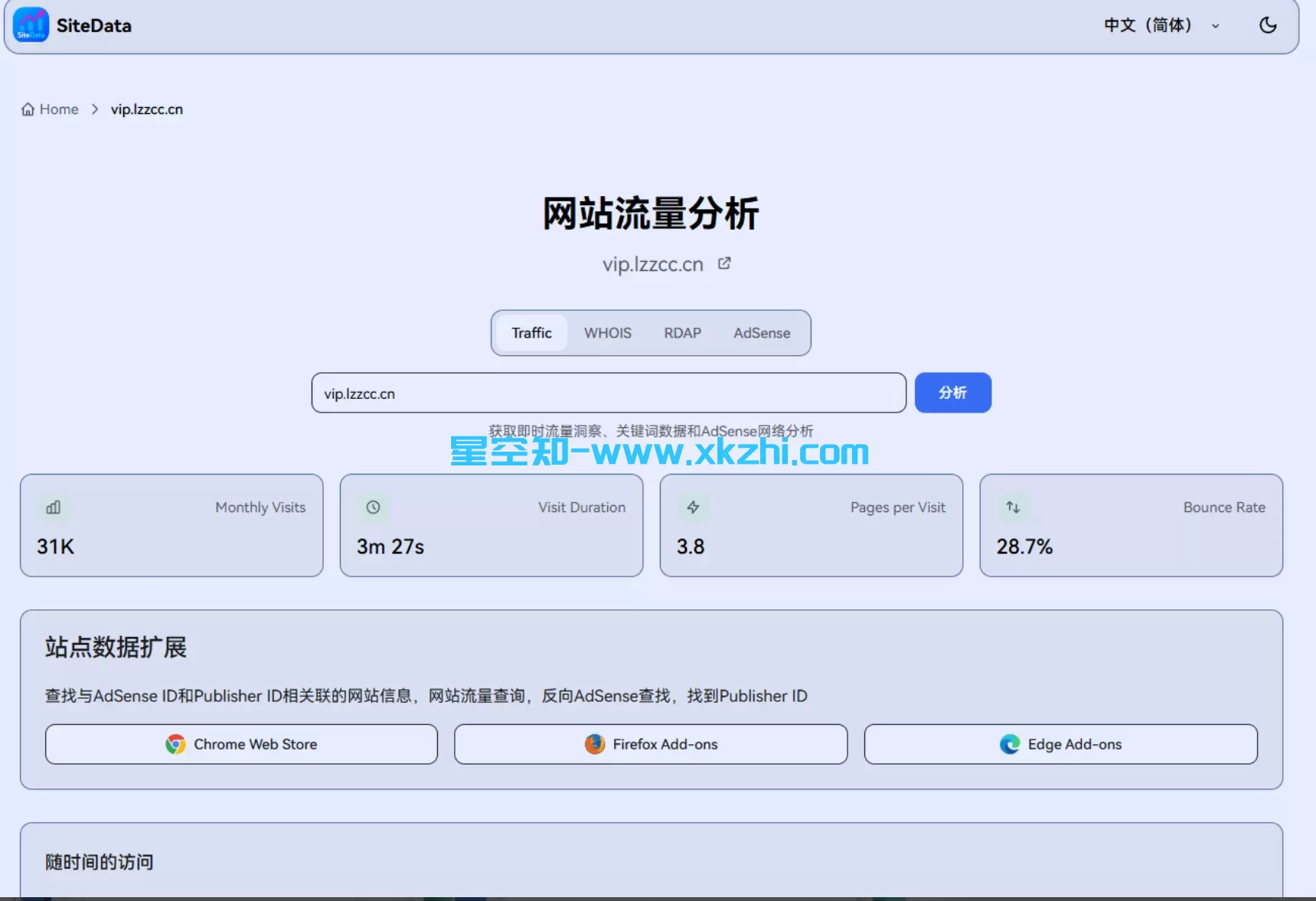Click the arrows icon on Bounce Rate card
The height and width of the screenshot is (901, 1316).
1012,507
